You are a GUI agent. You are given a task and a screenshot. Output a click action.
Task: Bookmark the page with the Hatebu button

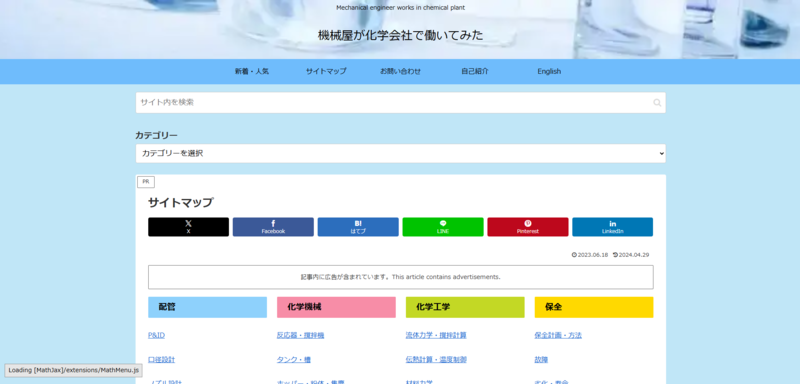[358, 227]
